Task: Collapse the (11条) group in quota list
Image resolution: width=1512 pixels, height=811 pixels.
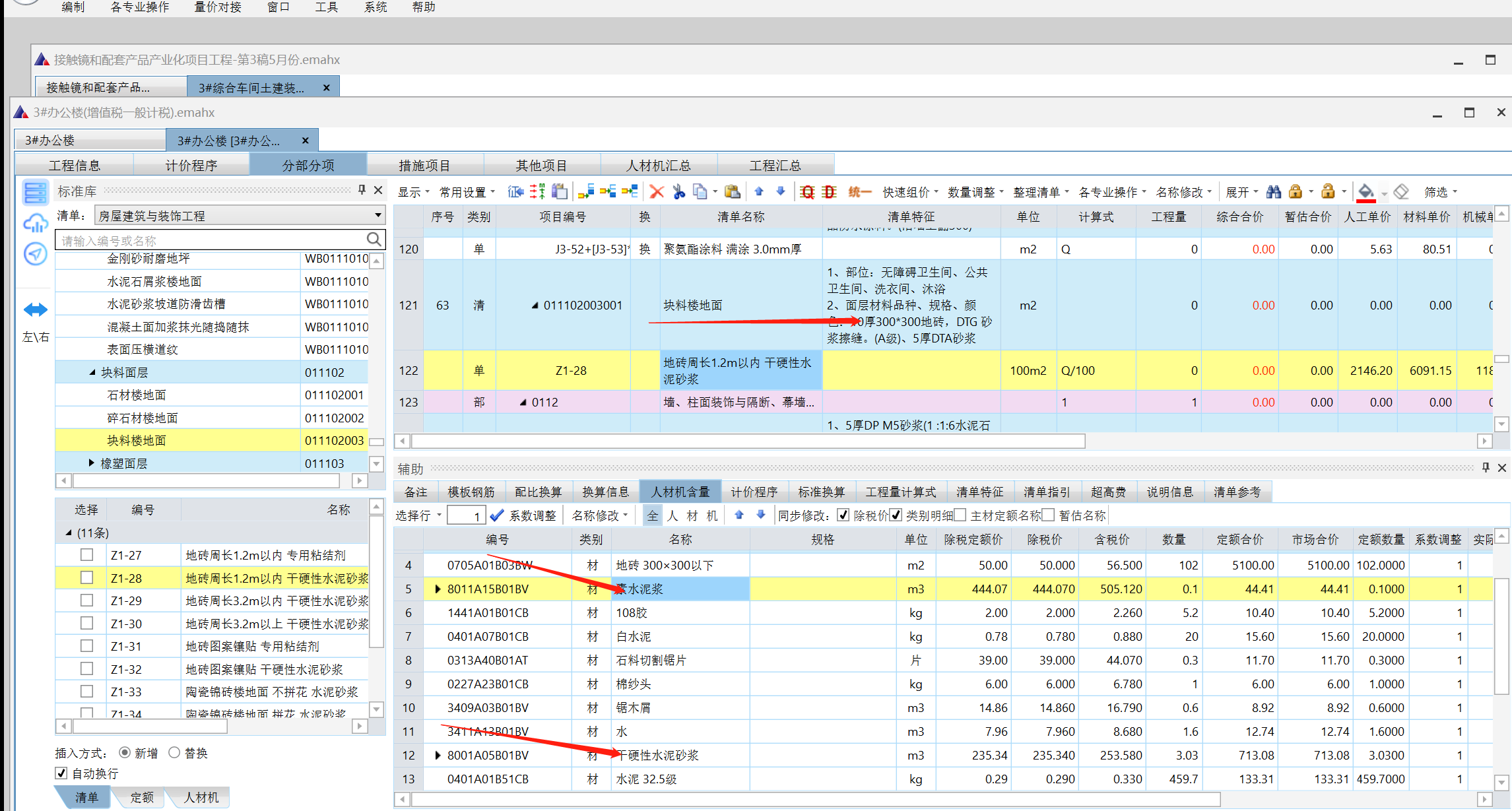Action: (x=69, y=533)
